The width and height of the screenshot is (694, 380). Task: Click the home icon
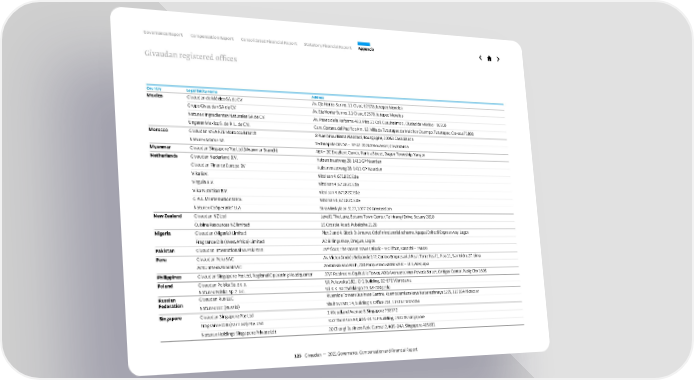489,58
